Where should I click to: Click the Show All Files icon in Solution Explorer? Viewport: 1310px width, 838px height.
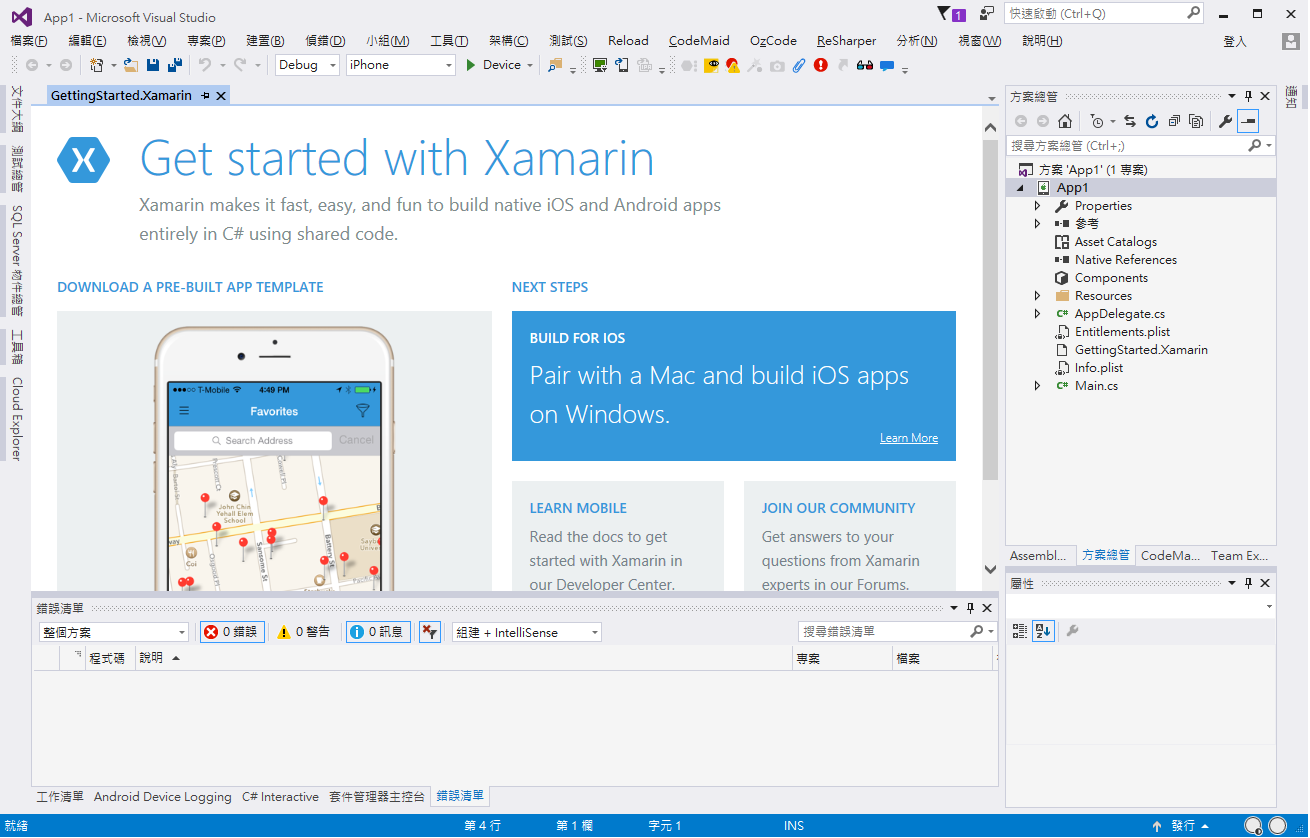click(1196, 121)
